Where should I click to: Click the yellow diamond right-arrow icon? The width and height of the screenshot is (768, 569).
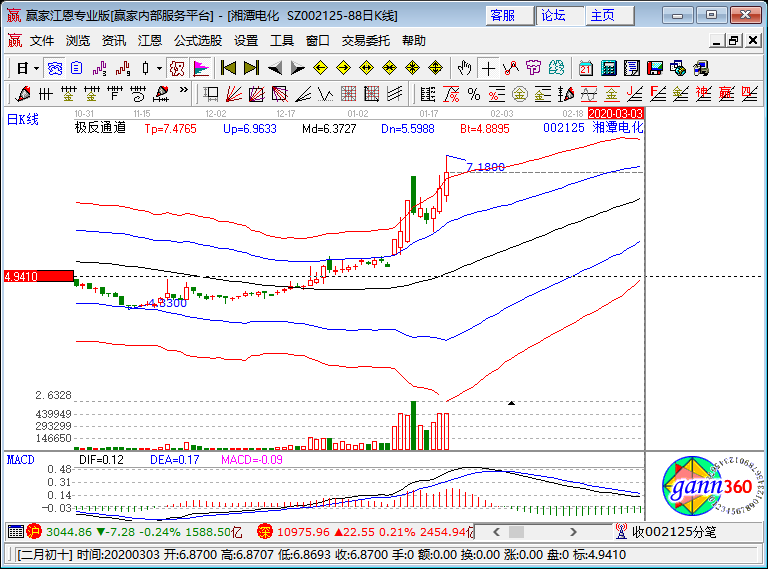[x=343, y=68]
